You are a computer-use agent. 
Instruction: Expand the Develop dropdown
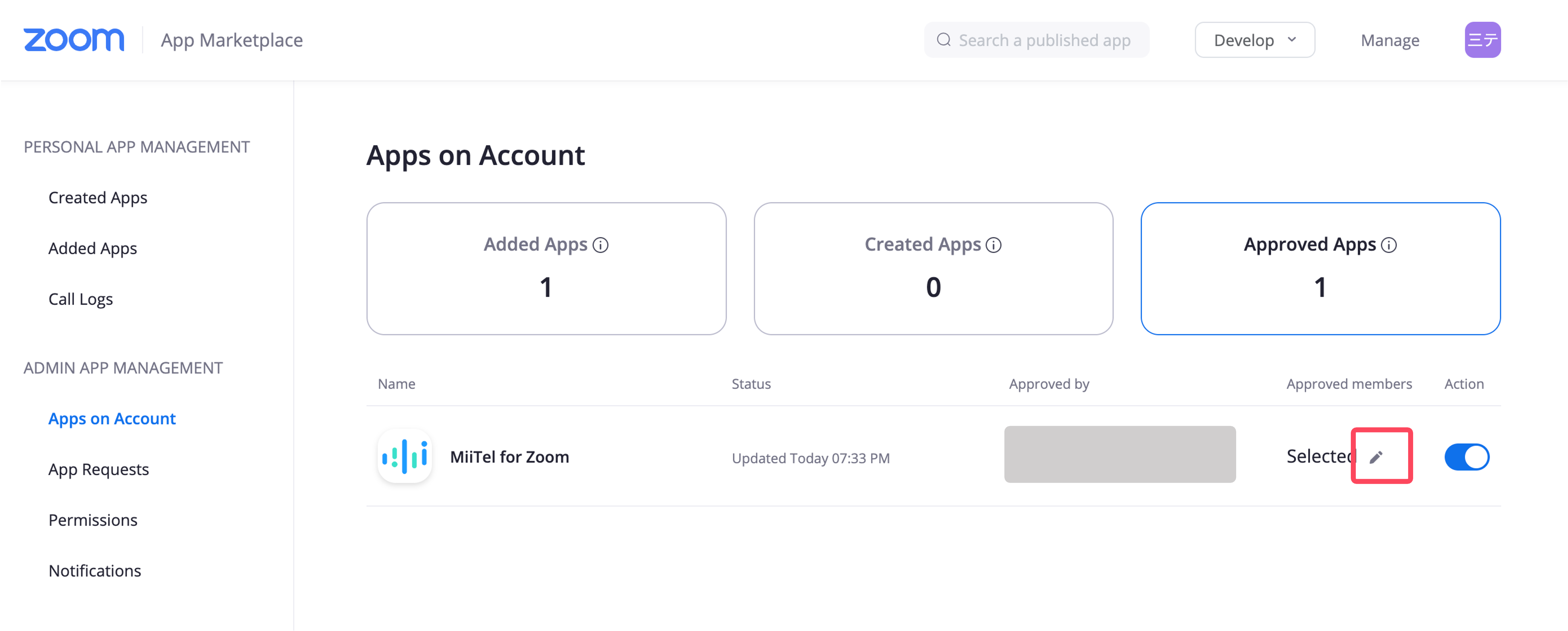coord(1255,40)
